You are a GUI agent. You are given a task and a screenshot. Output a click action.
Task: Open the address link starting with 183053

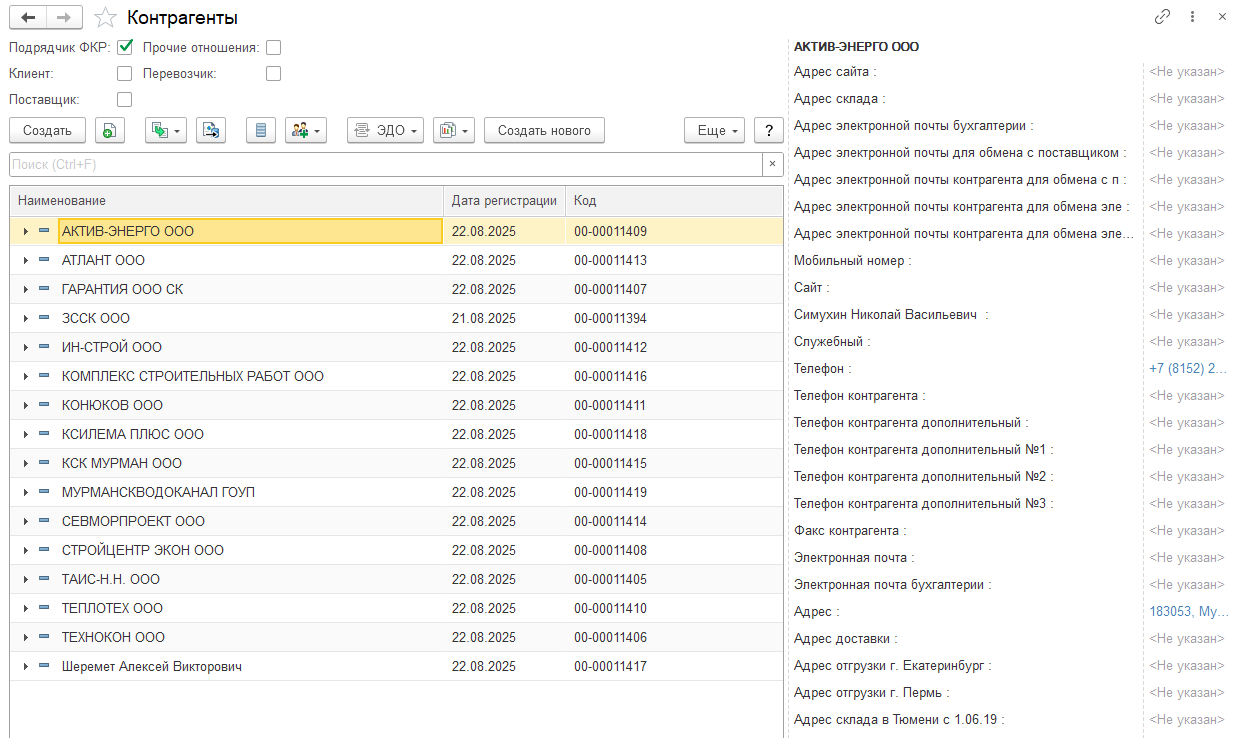1188,611
